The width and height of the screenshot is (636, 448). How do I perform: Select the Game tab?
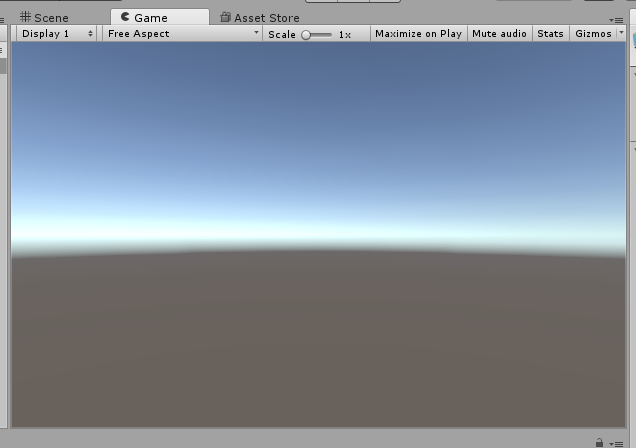pyautogui.click(x=160, y=17)
